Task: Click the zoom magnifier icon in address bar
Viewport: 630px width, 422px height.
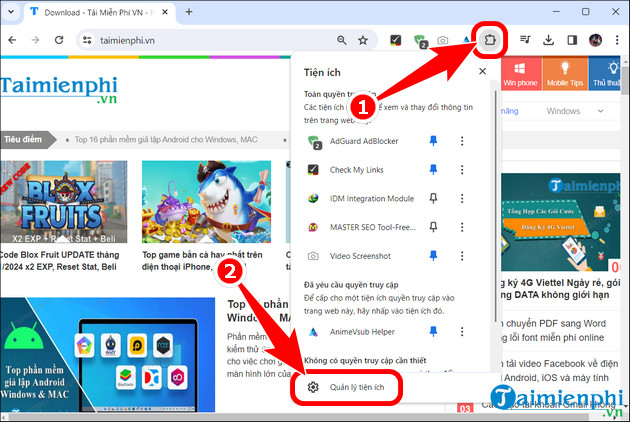Action: tap(342, 40)
